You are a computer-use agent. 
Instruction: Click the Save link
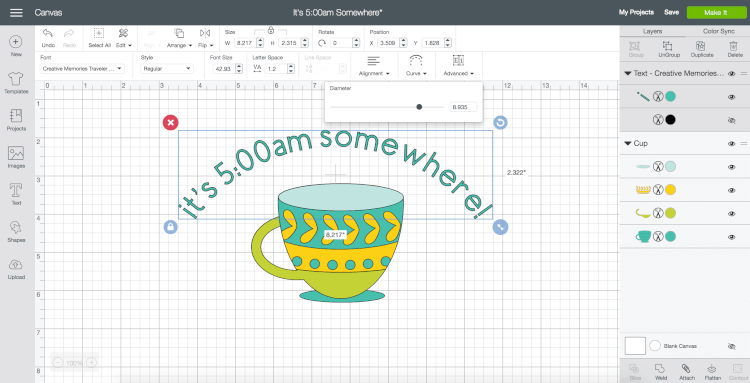coord(671,12)
